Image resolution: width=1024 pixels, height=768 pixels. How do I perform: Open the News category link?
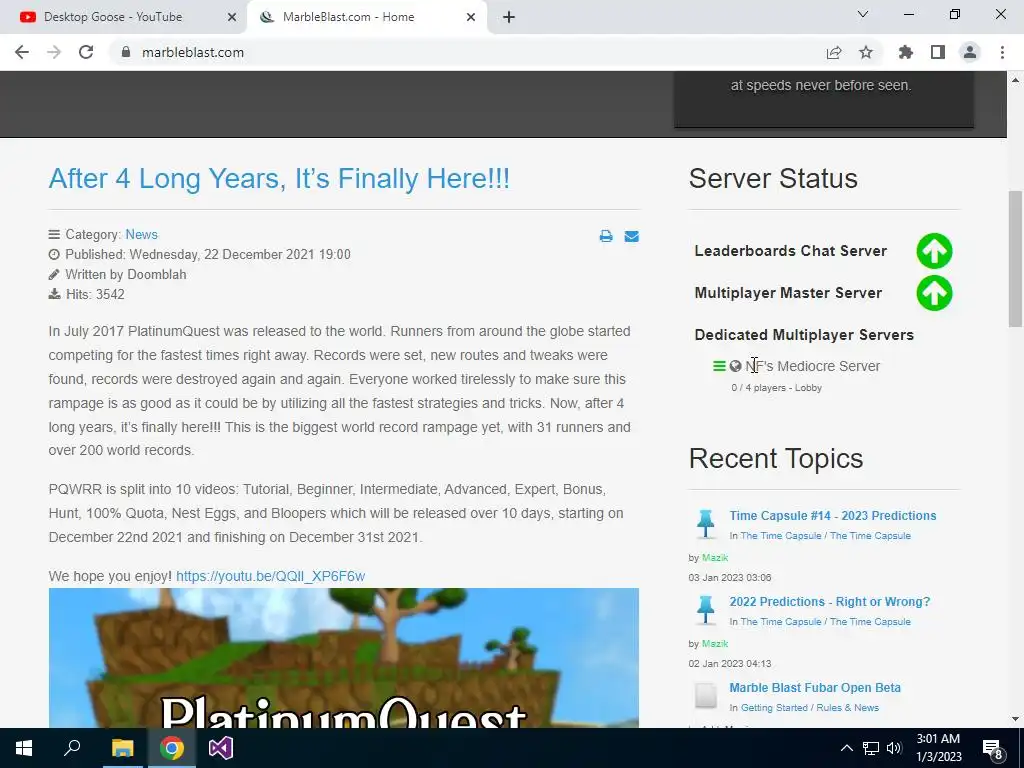[x=141, y=234]
